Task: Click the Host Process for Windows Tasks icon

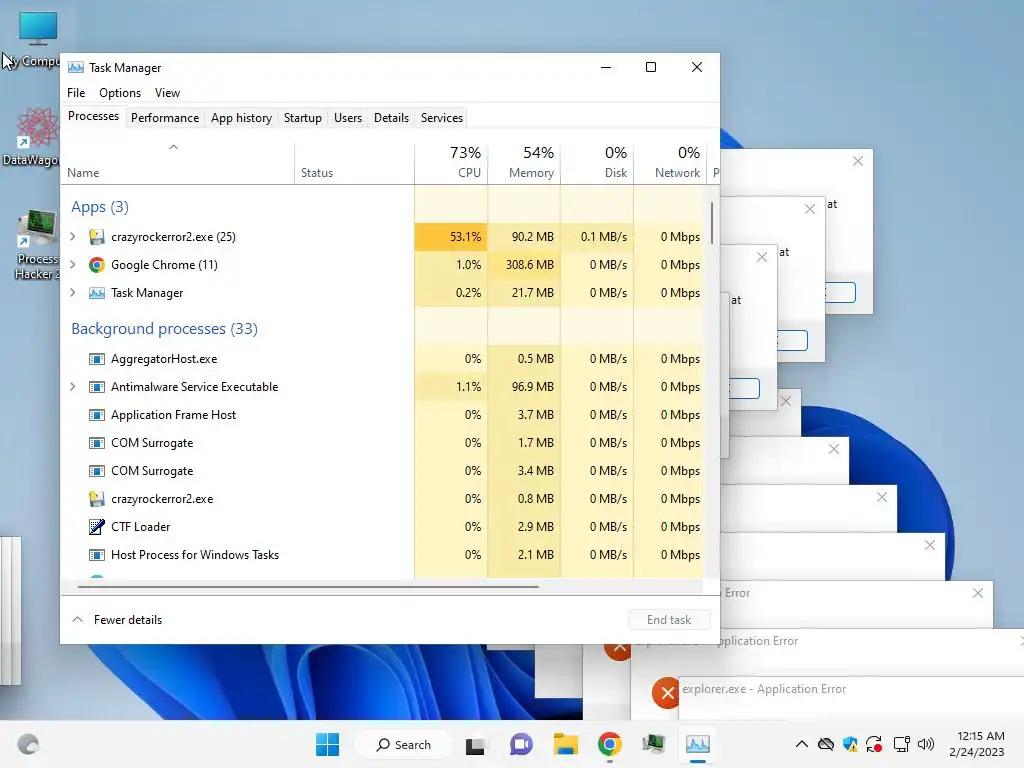Action: [97, 554]
